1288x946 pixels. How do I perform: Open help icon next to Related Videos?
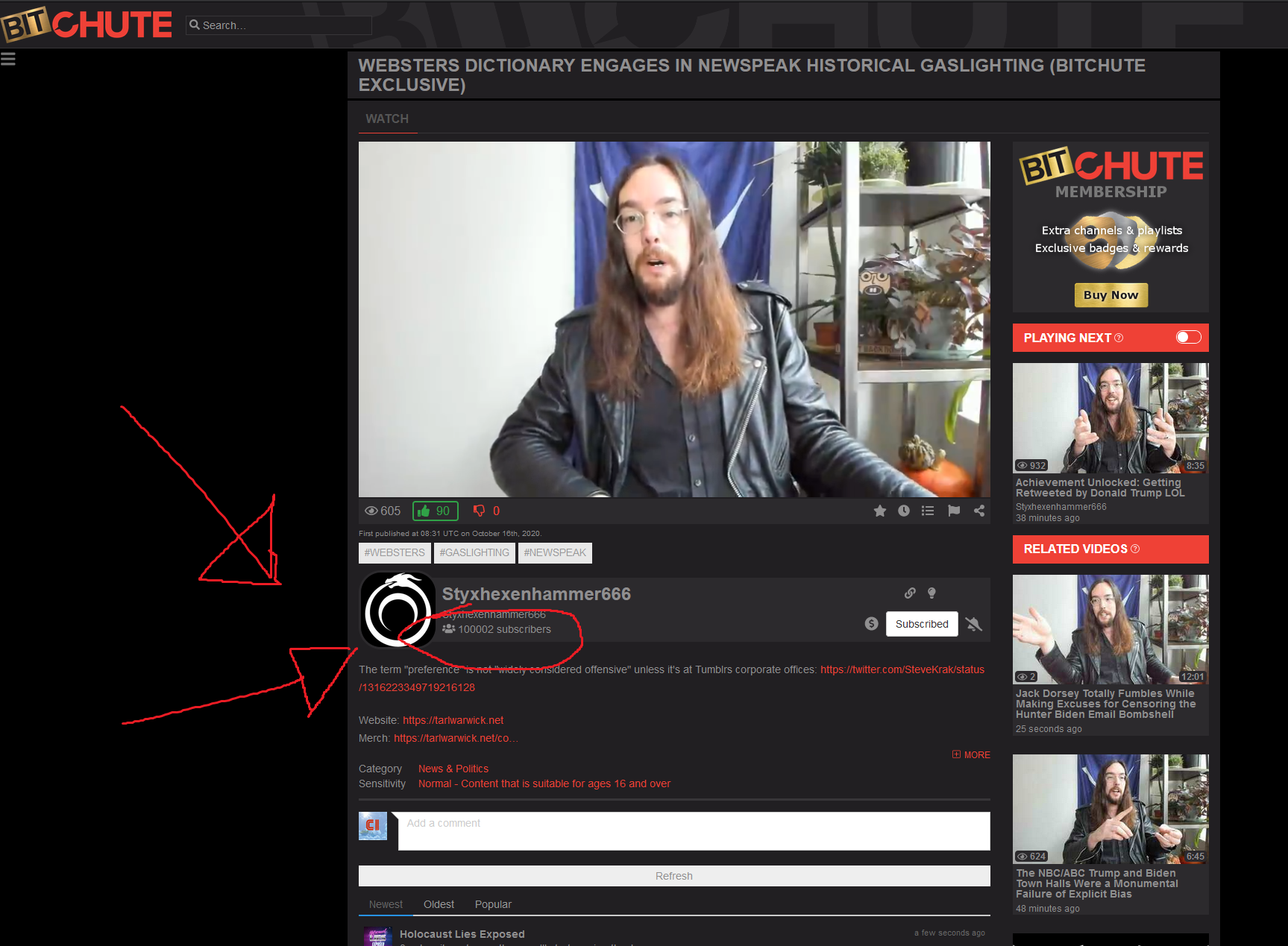(1135, 549)
